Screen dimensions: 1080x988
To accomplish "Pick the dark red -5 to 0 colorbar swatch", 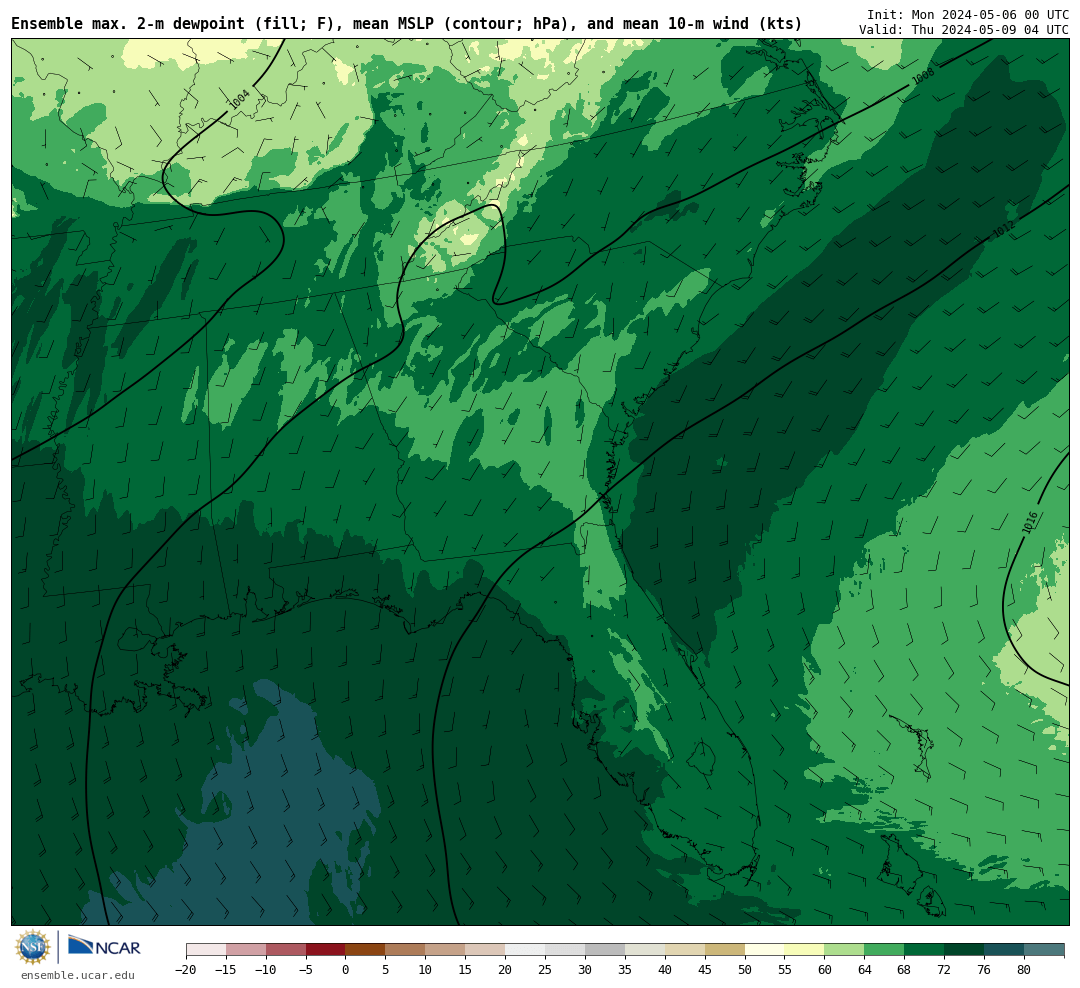I will pos(325,950).
